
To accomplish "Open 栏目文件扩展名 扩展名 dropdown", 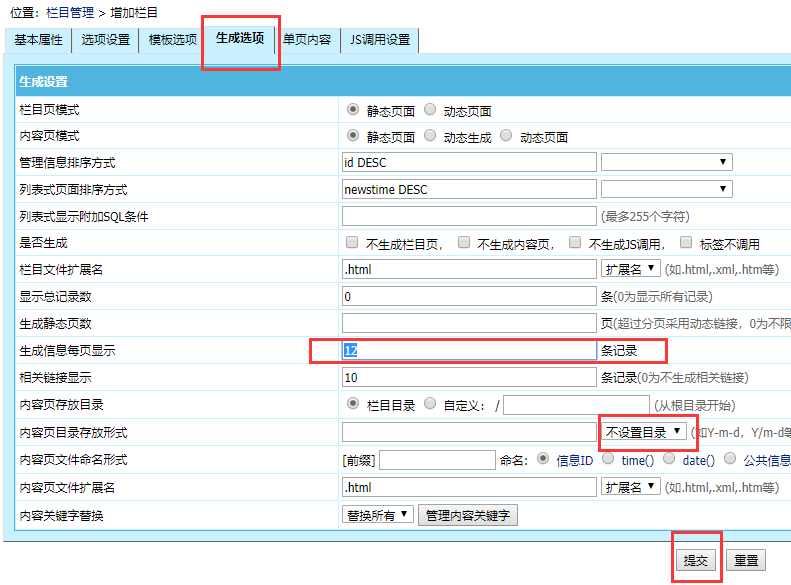I will click(631, 269).
